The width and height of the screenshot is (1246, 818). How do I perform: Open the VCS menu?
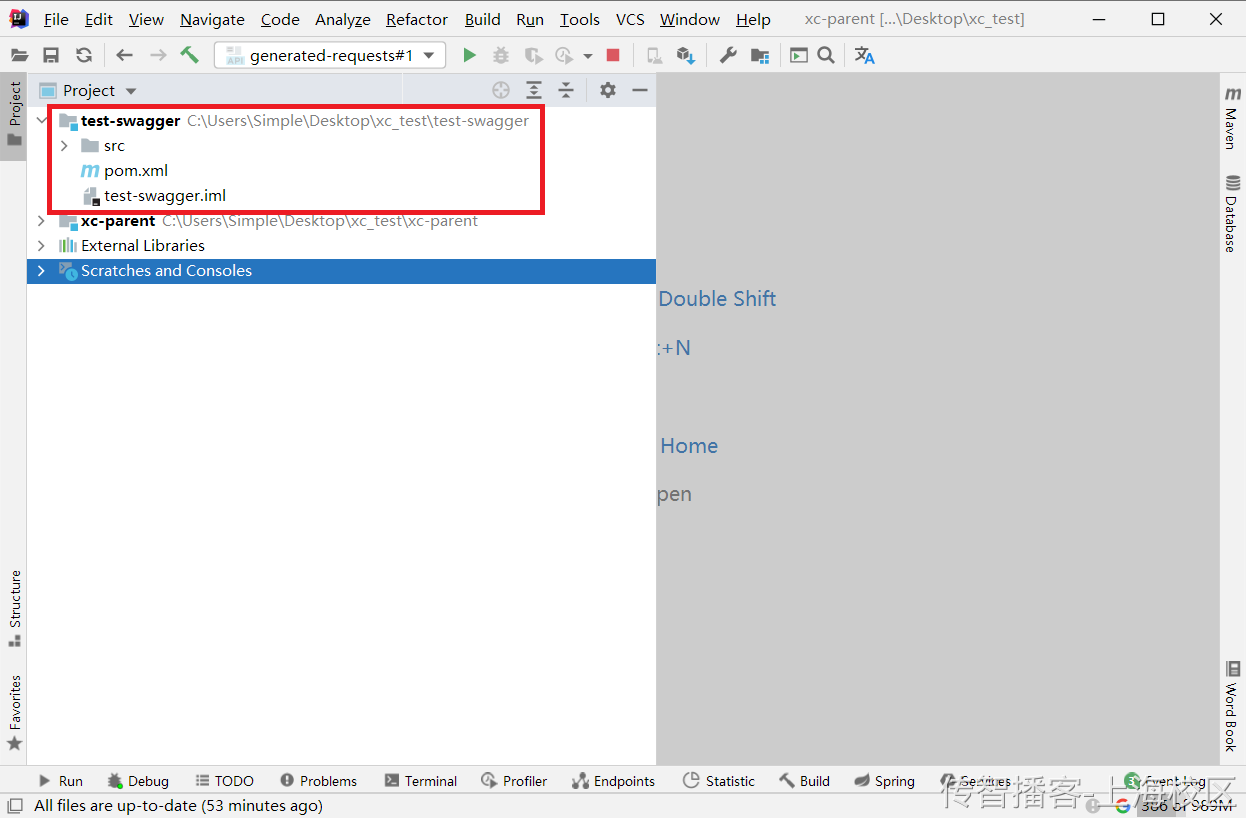pyautogui.click(x=630, y=19)
